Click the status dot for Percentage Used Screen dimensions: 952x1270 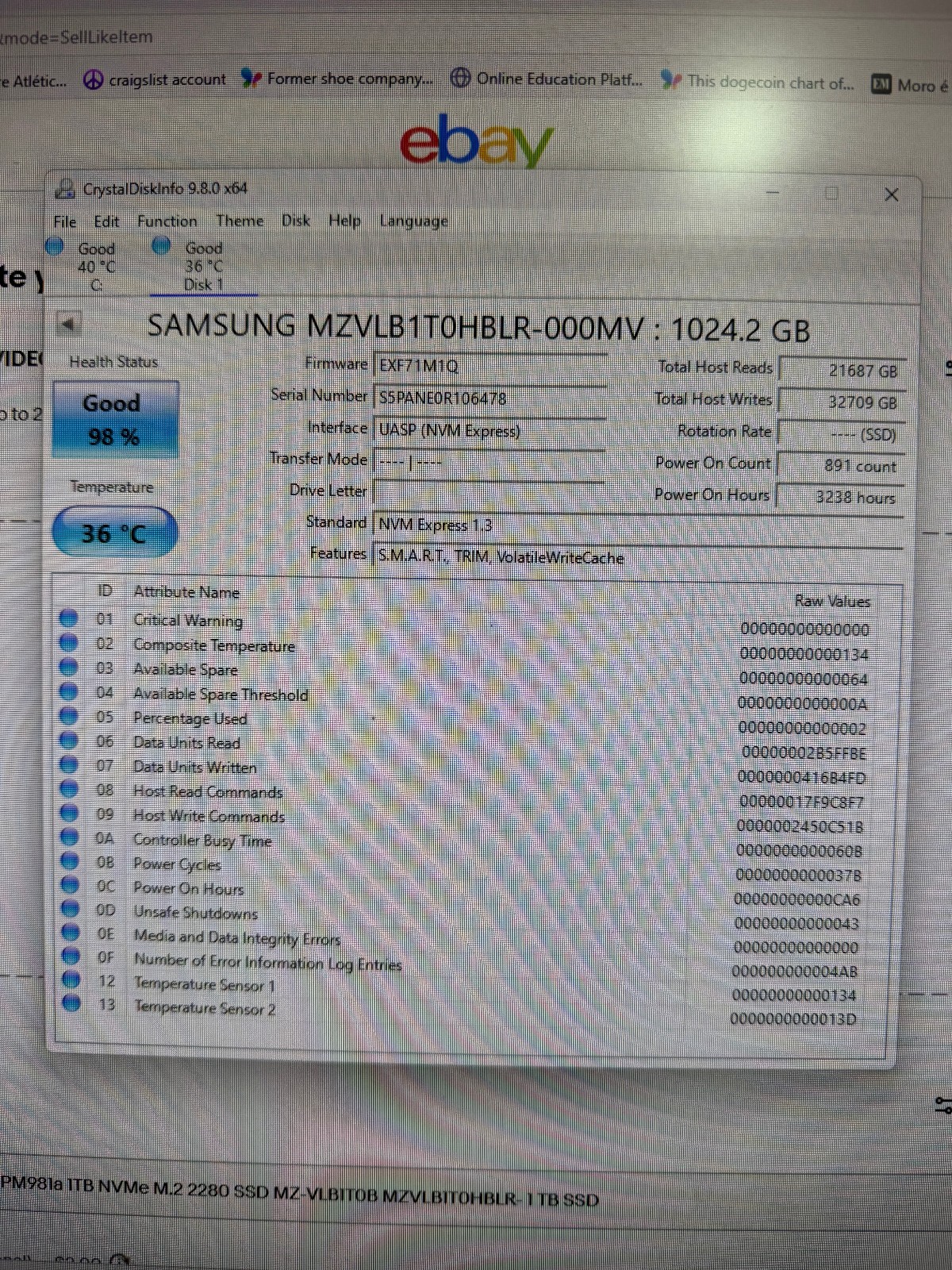pos(69,716)
